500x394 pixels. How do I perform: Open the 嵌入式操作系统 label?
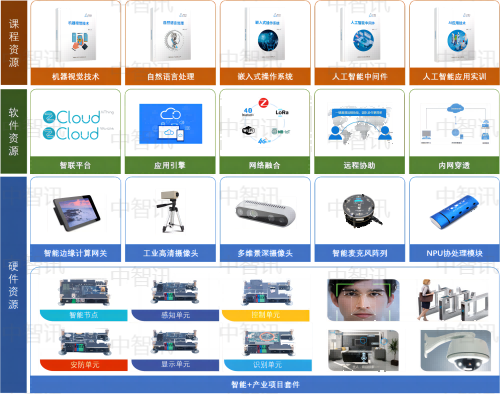coord(265,77)
